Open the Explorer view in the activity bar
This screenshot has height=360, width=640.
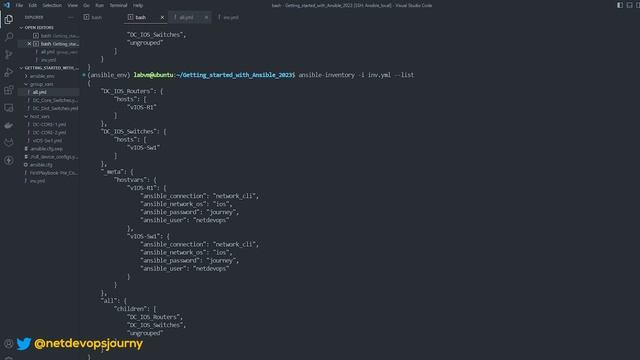pos(9,19)
